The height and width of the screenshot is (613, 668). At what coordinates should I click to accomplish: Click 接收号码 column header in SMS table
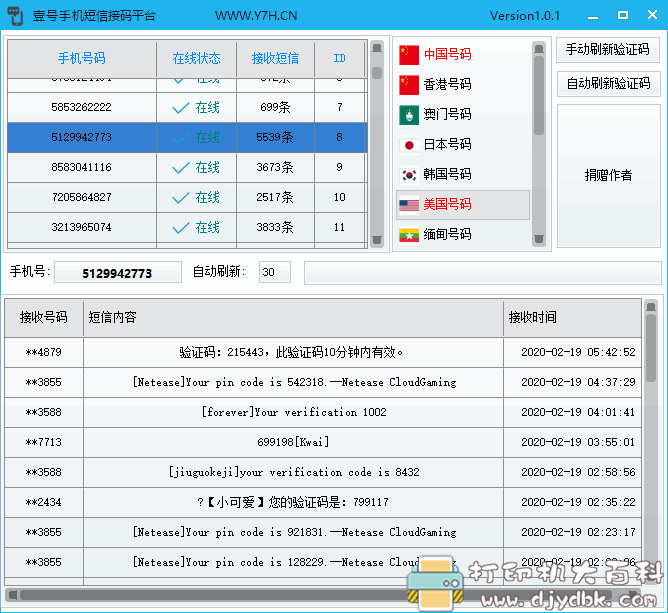(44, 317)
